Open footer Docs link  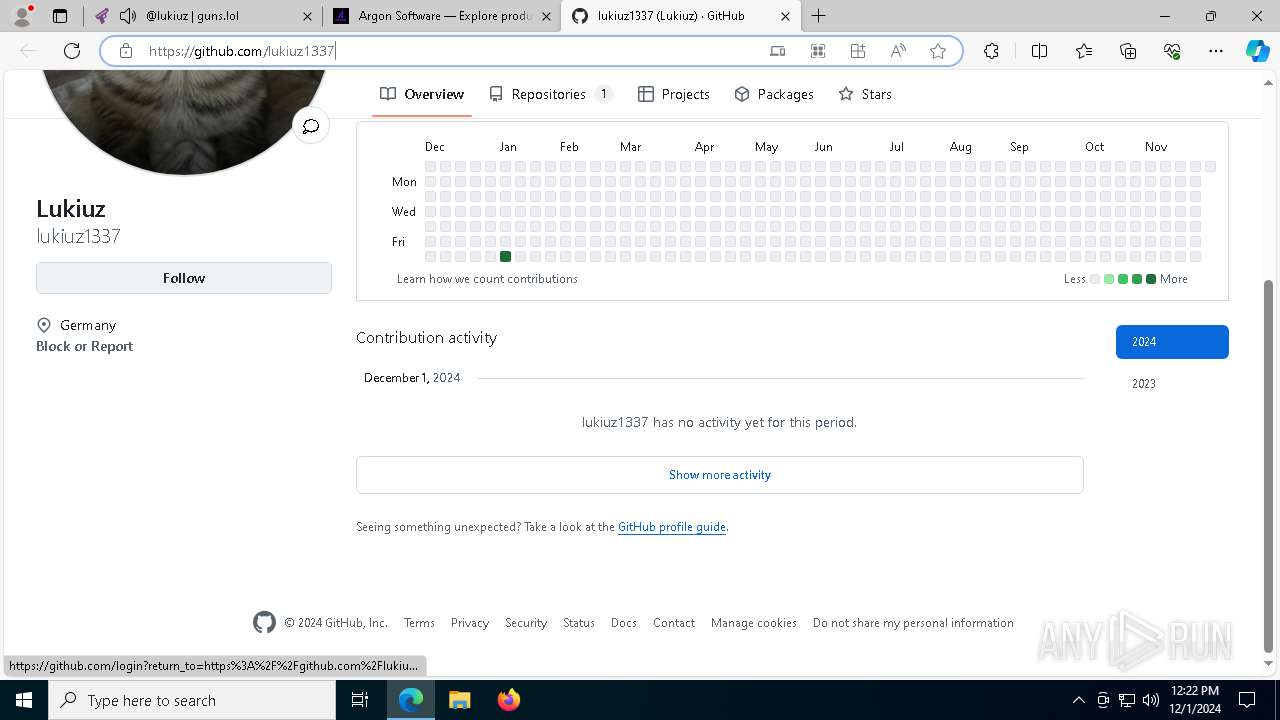[624, 623]
